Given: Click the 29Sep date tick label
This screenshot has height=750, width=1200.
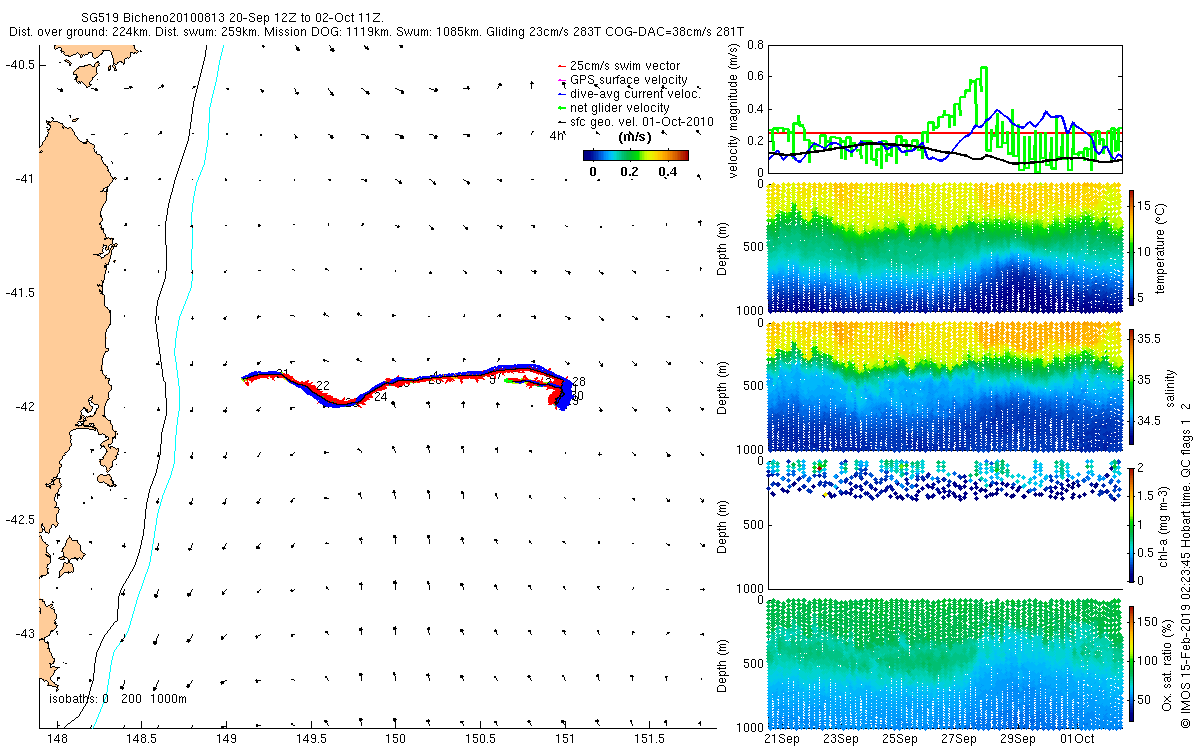Looking at the screenshot, I should coord(1018,739).
